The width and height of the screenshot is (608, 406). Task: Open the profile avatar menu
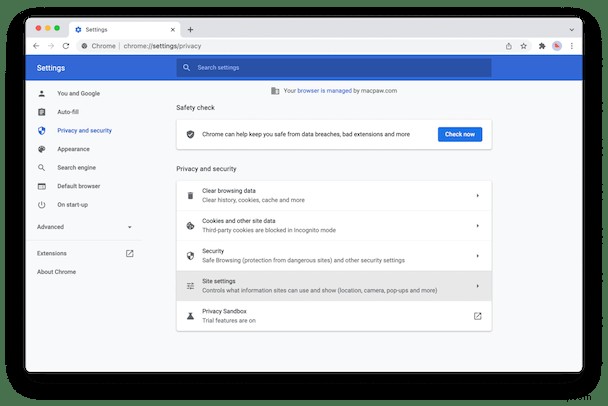point(557,46)
